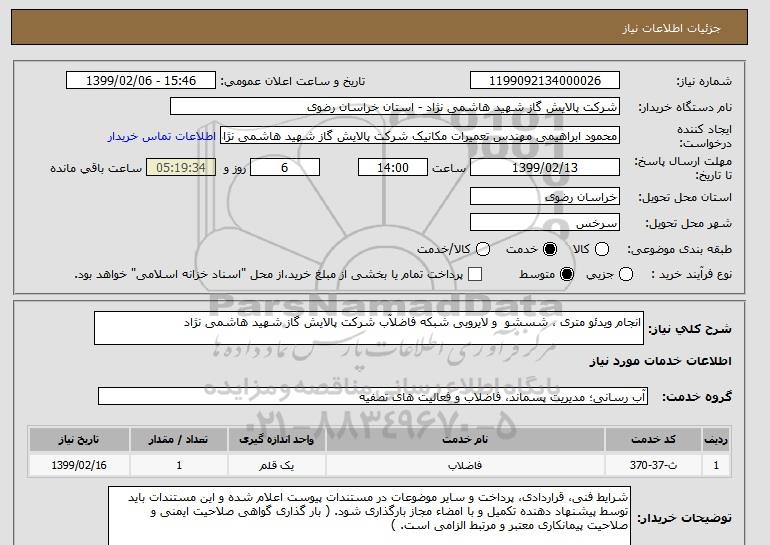Click the نام دستگاه خریدار label
This screenshot has height=545, width=770.
click(685, 108)
